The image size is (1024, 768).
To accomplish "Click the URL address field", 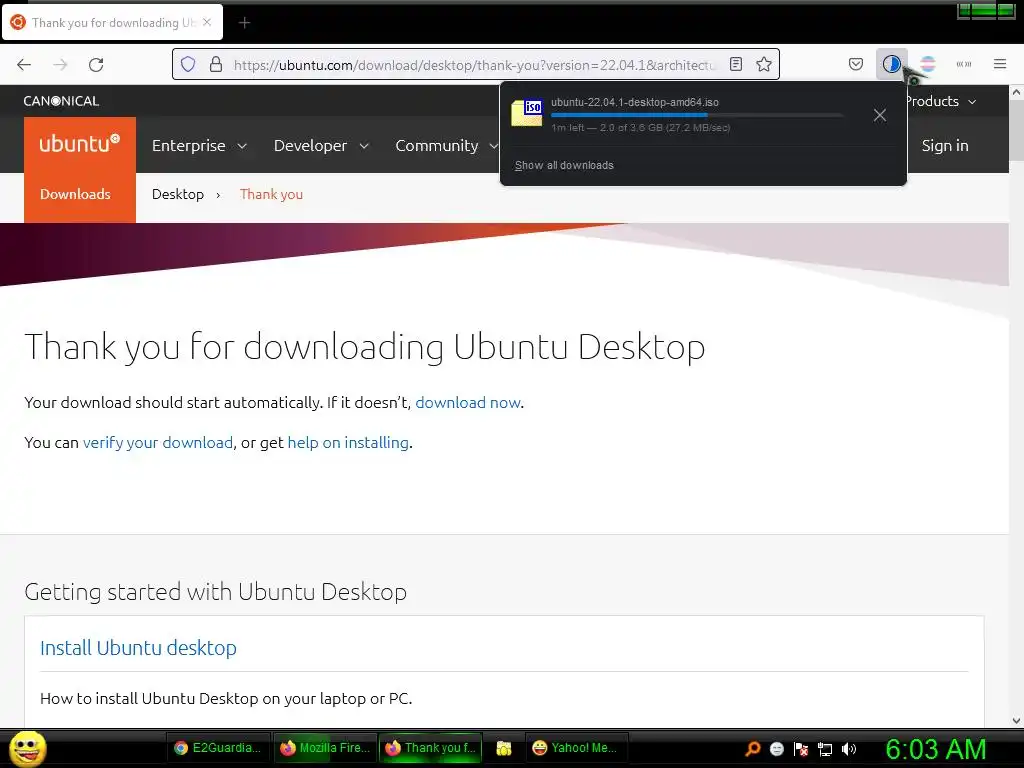I will (x=475, y=65).
